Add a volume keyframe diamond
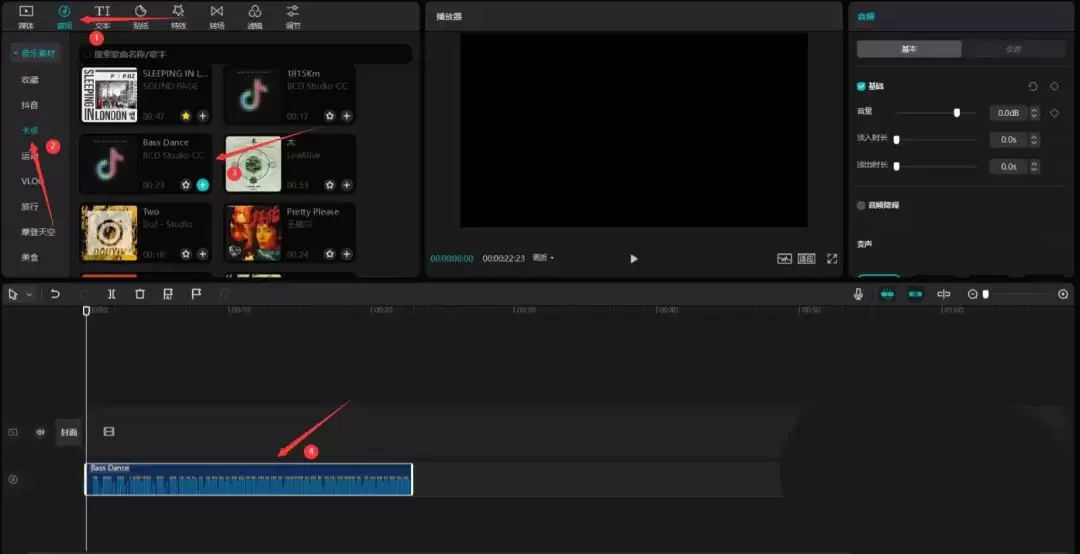 [x=1054, y=113]
